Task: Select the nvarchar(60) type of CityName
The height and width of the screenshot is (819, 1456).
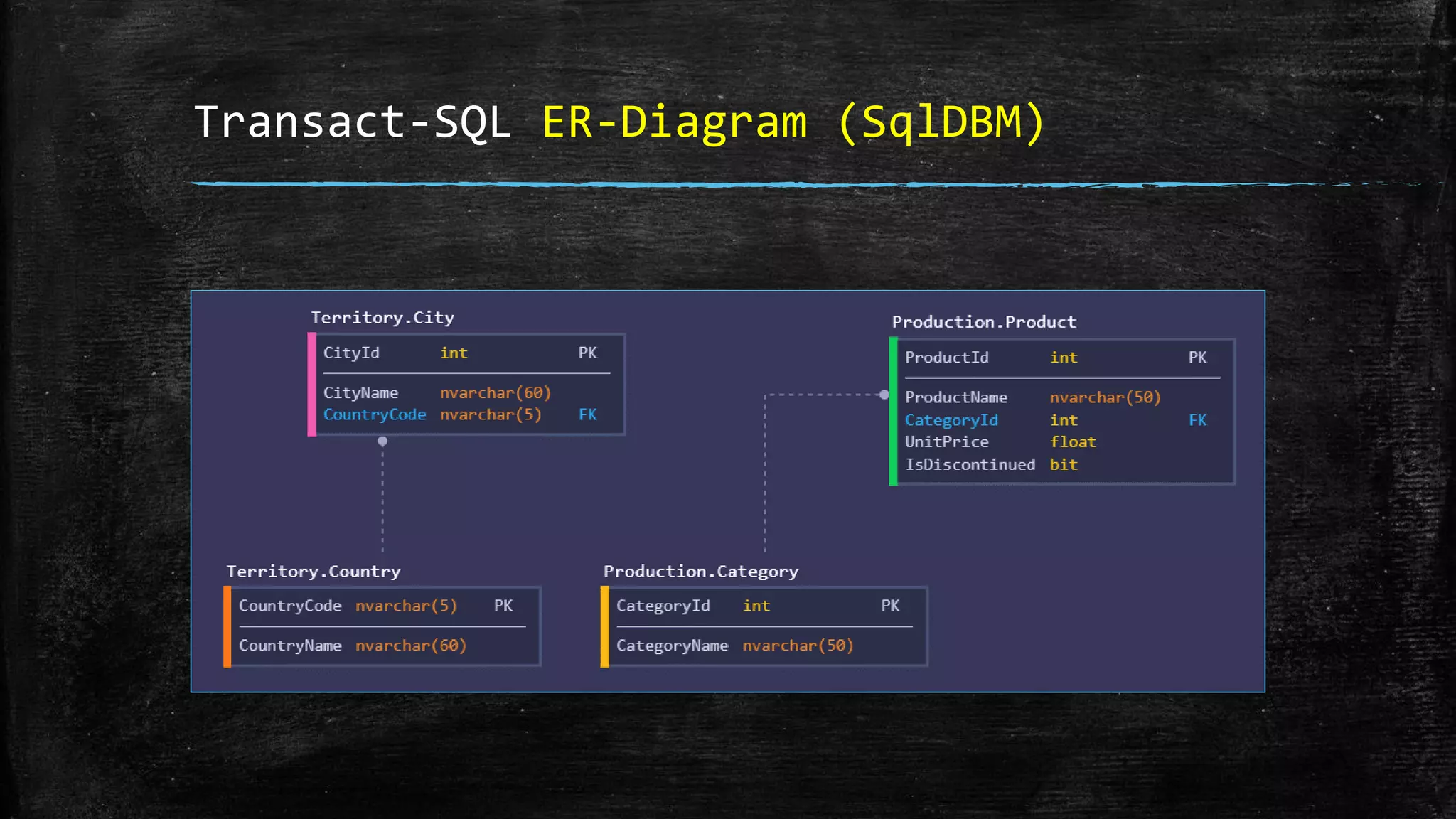Action: tap(496, 392)
